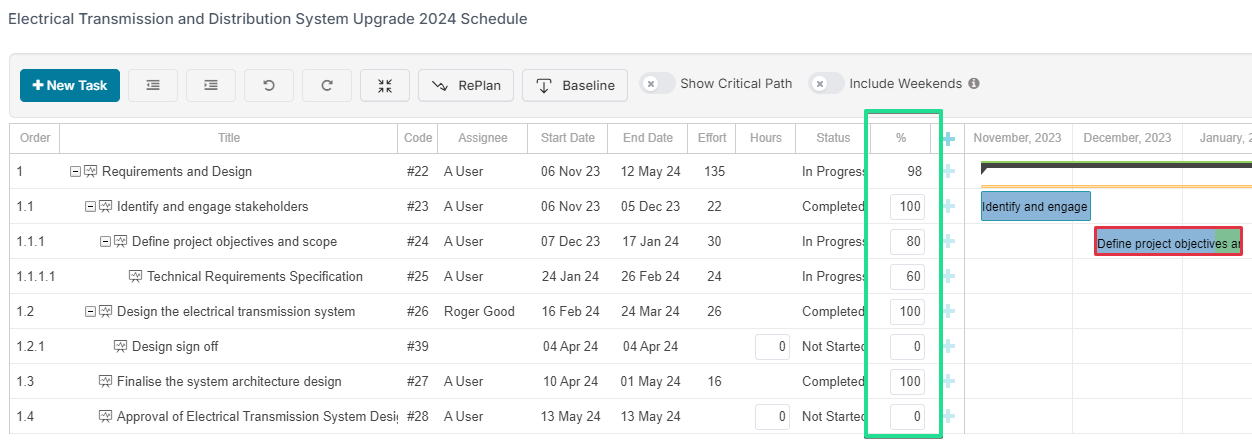Select the Define project objectives Gantt bar
Viewport: 1252px width, 442px height.
coord(1168,242)
